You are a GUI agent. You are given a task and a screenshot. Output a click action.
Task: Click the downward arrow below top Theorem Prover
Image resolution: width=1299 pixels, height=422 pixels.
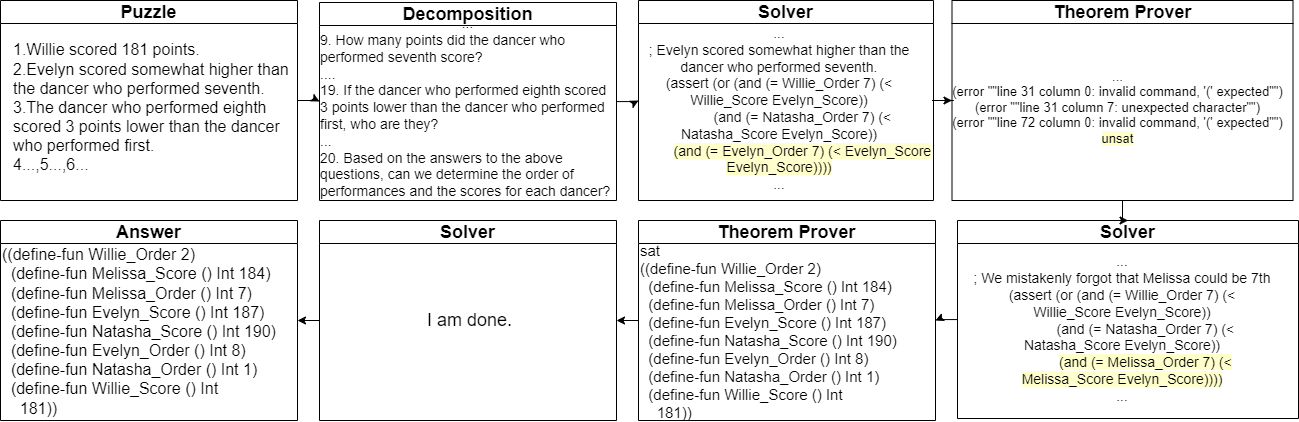(x=1123, y=211)
